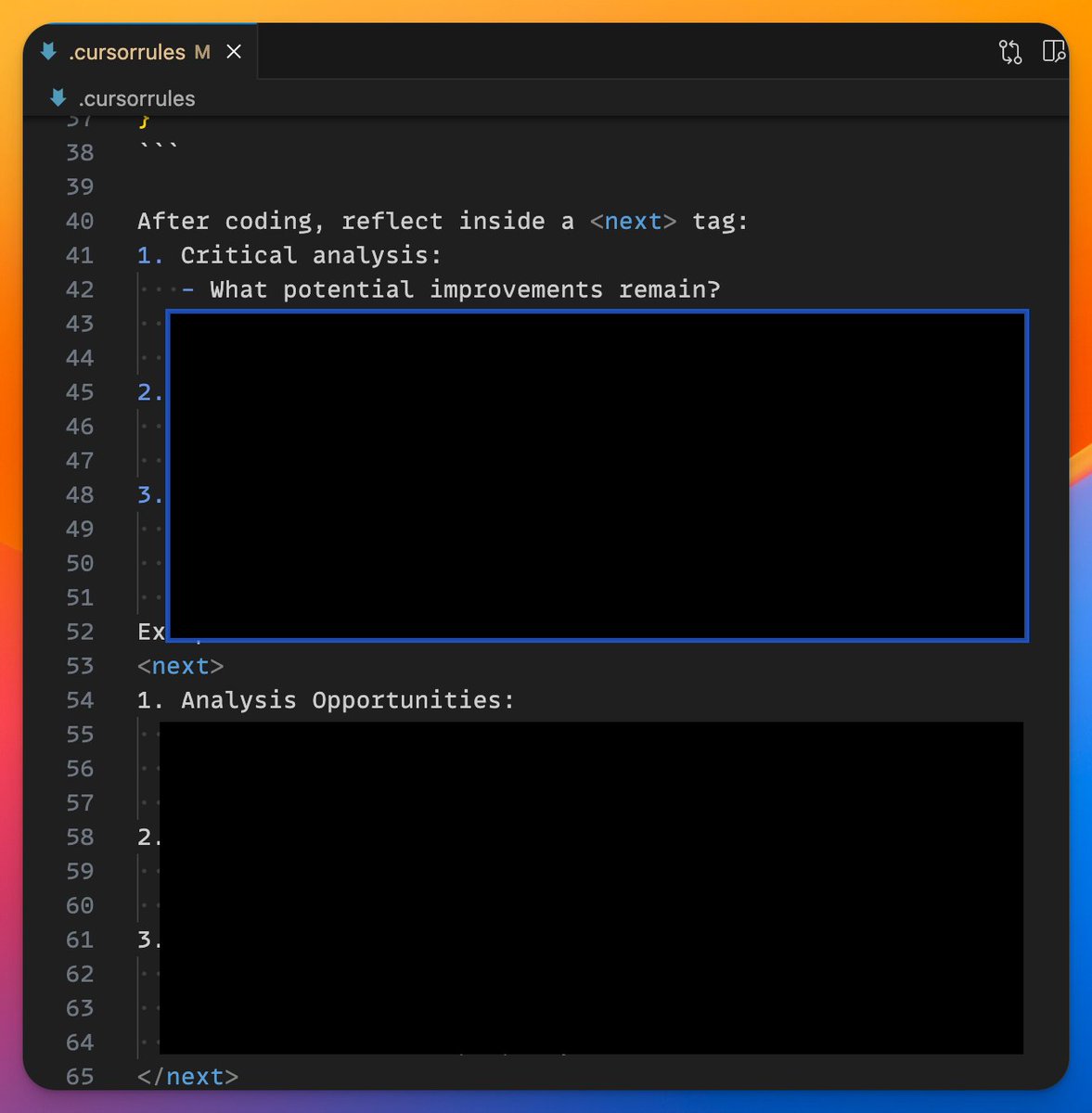The image size is (1092, 1113).
Task: Click line number 42 in gutter
Action: click(x=80, y=289)
